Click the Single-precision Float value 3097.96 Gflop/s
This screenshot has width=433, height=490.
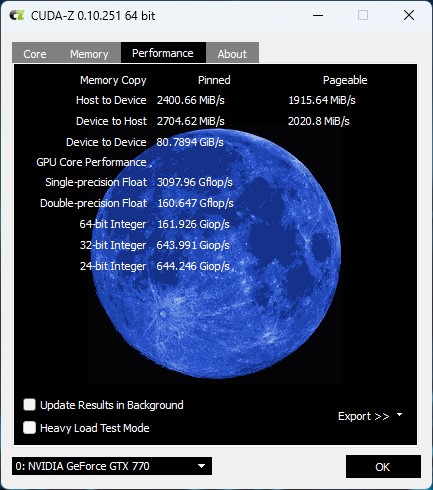[x=195, y=182]
